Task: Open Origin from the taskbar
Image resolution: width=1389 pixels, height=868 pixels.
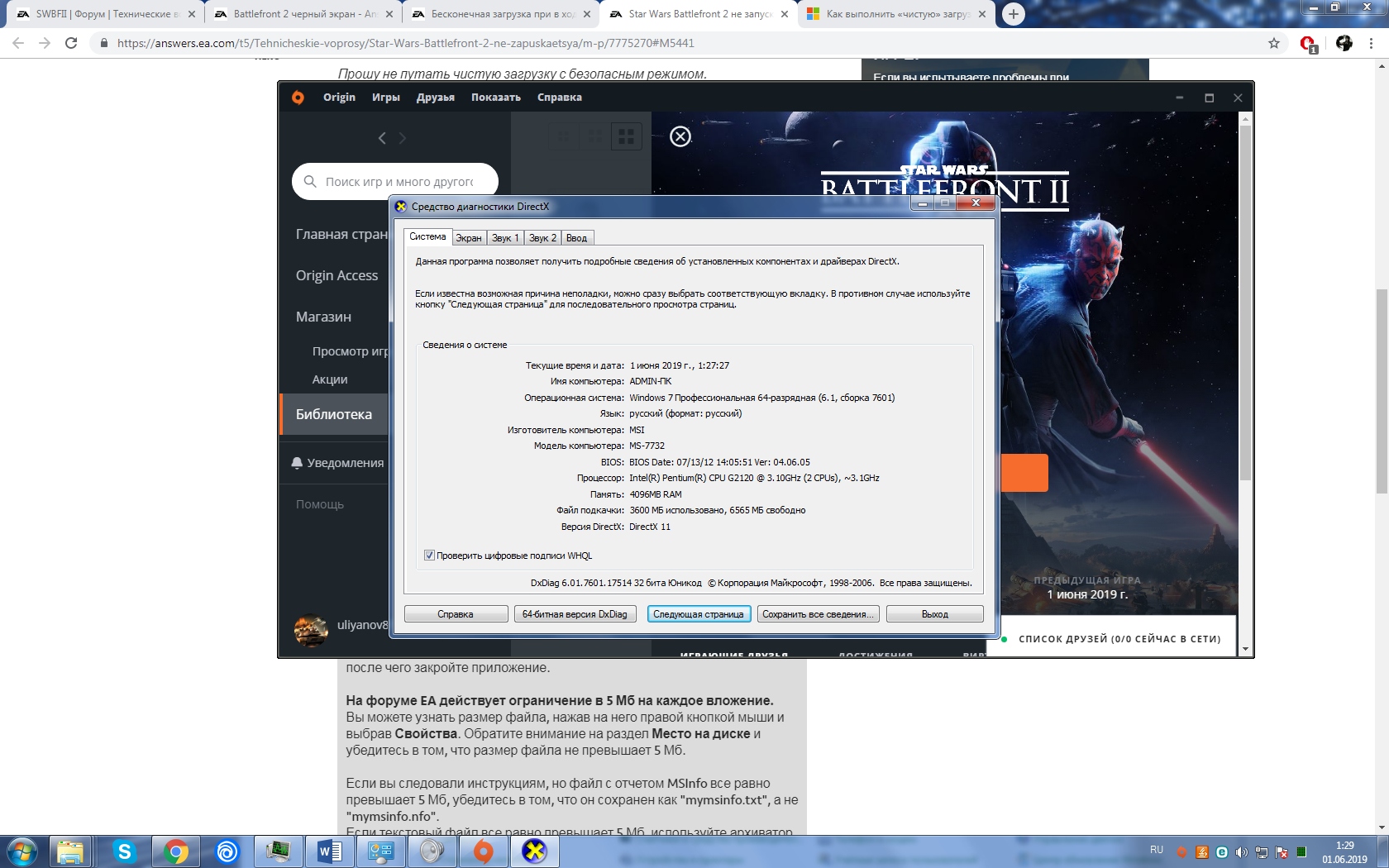Action: pos(483,851)
